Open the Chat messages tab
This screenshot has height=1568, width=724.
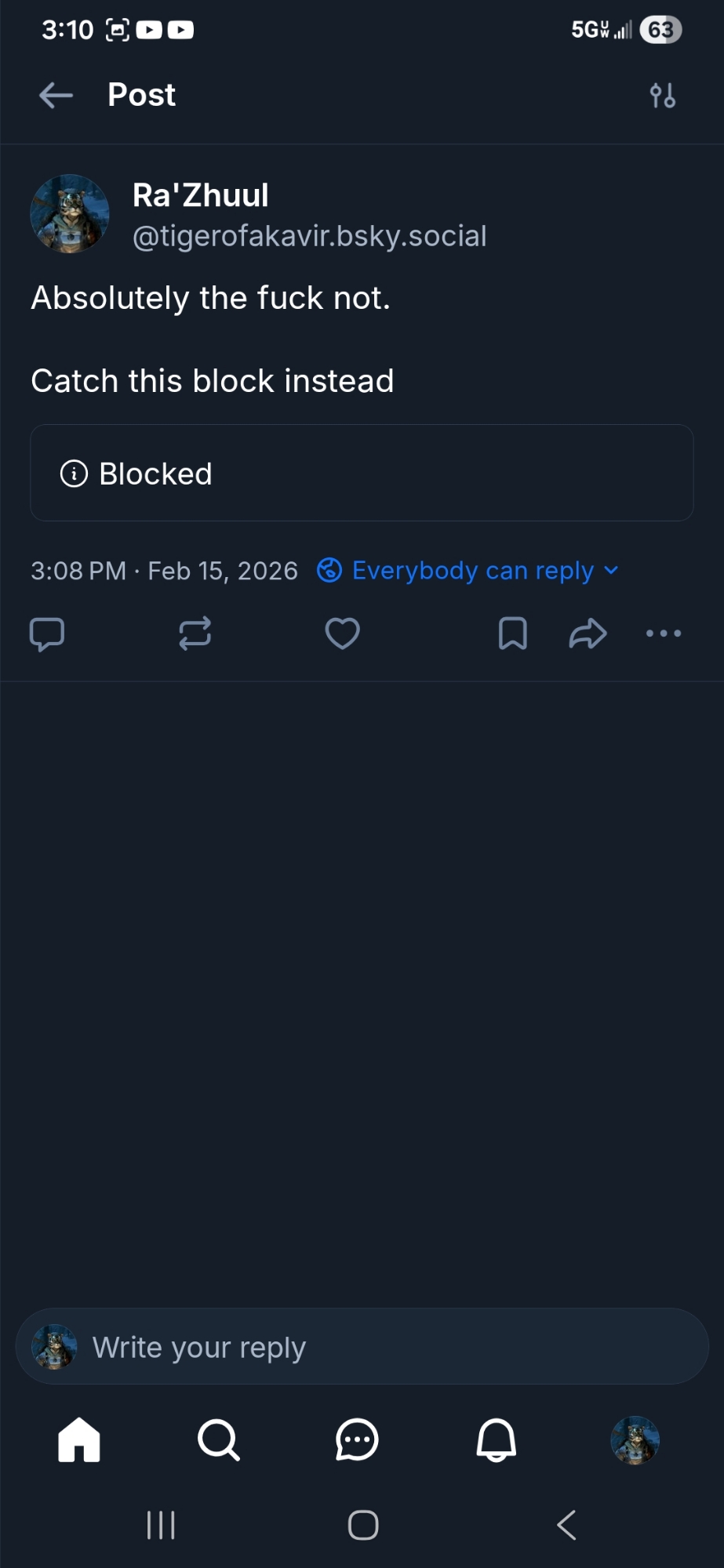(x=357, y=1440)
